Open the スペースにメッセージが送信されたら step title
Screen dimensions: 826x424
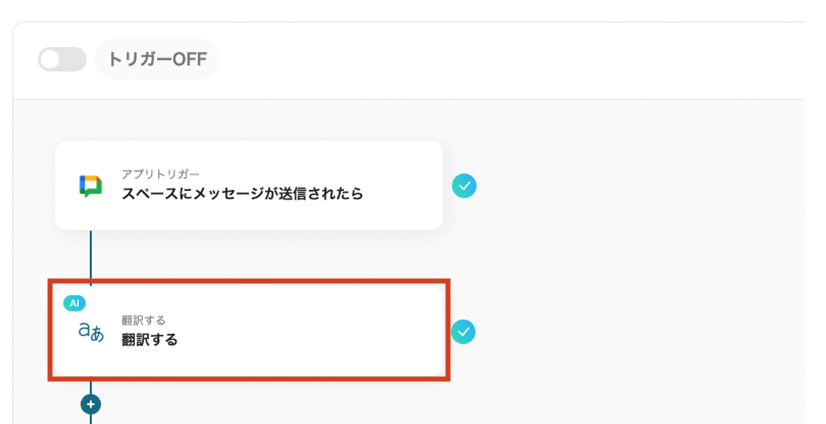[242, 193]
